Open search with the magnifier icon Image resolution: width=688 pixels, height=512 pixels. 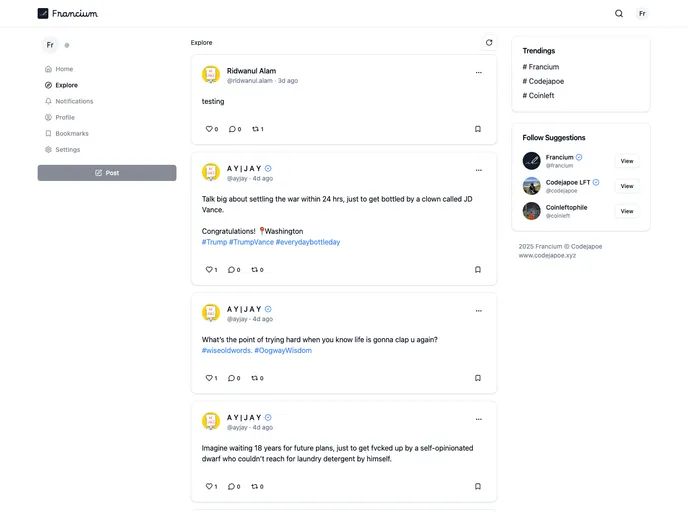point(619,14)
